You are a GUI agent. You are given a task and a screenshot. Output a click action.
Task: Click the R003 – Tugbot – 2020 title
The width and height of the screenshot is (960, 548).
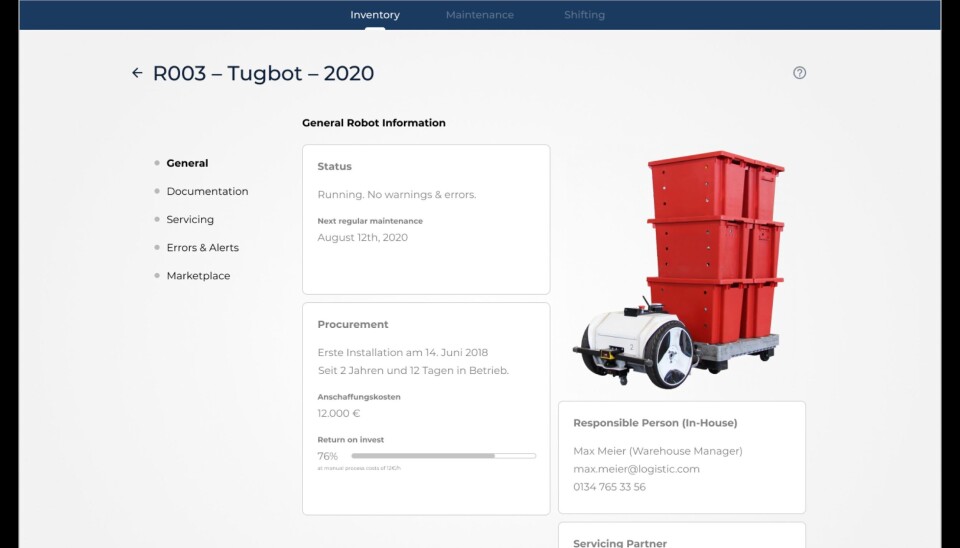click(x=263, y=73)
